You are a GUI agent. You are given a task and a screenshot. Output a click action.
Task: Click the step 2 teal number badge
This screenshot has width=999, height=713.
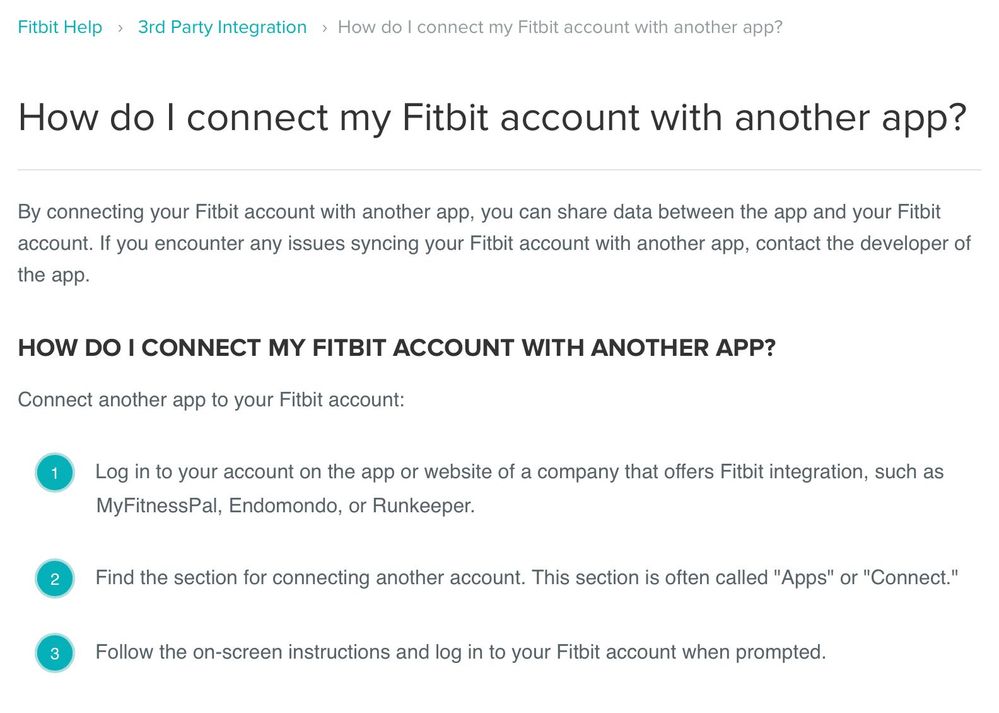(55, 579)
